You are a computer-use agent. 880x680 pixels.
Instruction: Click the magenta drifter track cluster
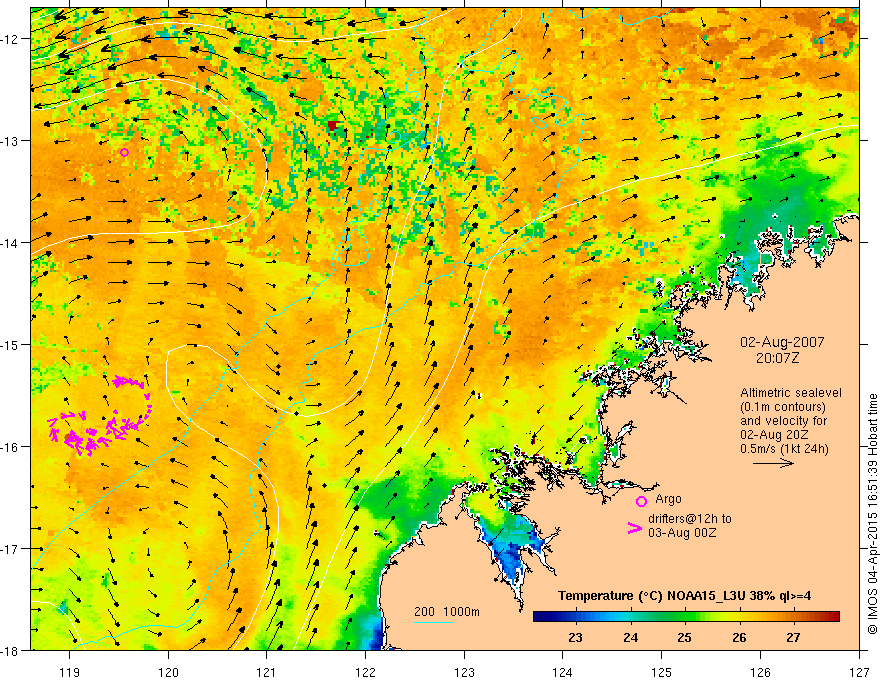(x=101, y=416)
